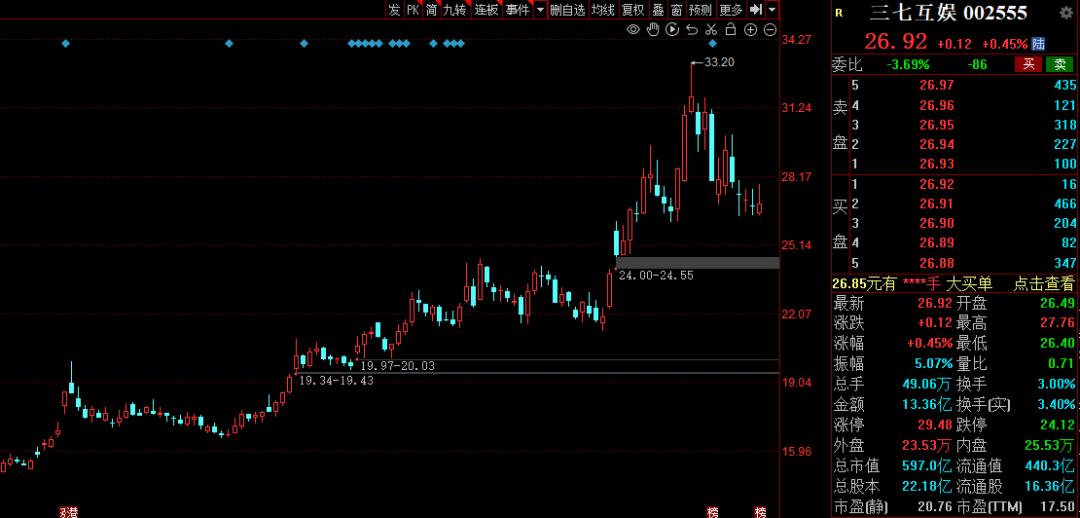
Task: Expand dropdown arrow at toolbar's right end
Action: pyautogui.click(x=772, y=10)
